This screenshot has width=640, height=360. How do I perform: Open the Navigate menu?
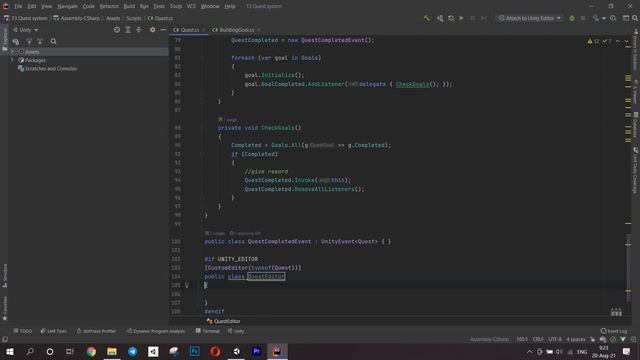pos(67,6)
